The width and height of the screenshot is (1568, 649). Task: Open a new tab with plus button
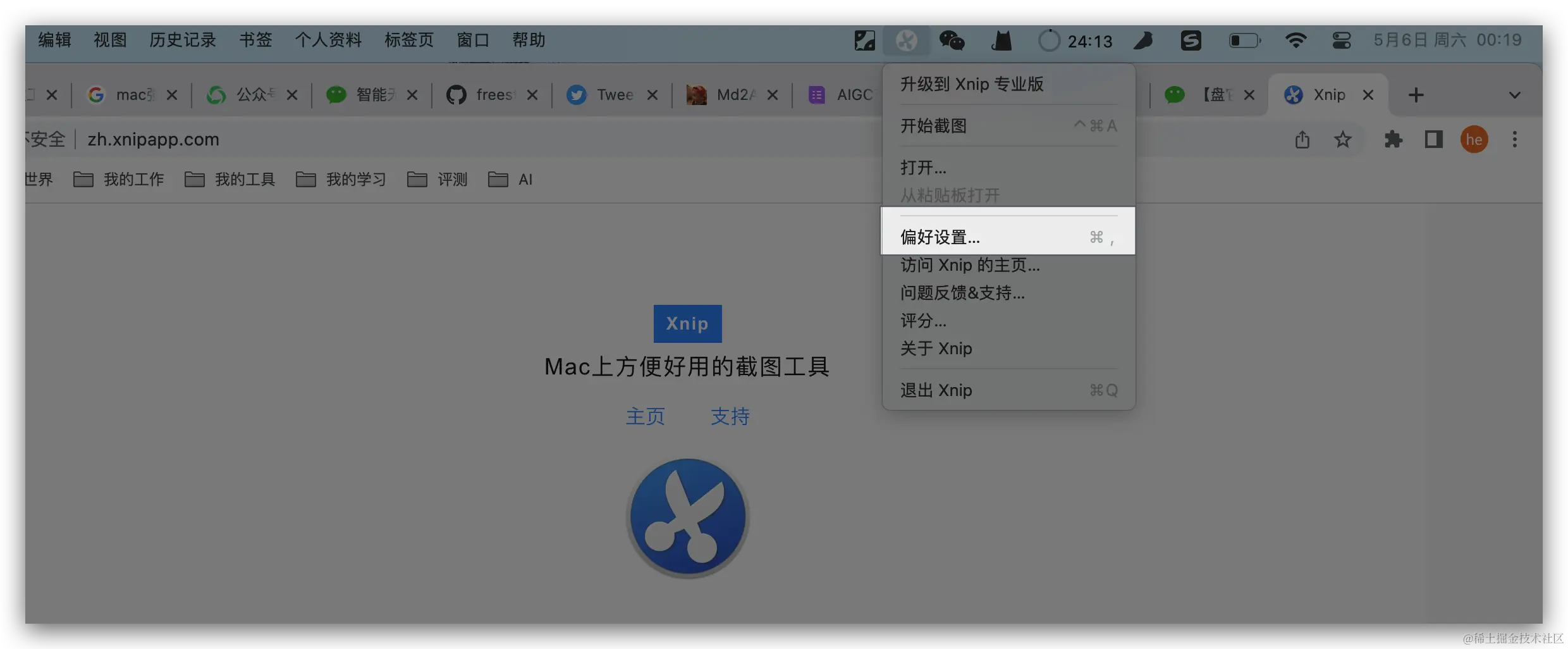pos(1416,95)
